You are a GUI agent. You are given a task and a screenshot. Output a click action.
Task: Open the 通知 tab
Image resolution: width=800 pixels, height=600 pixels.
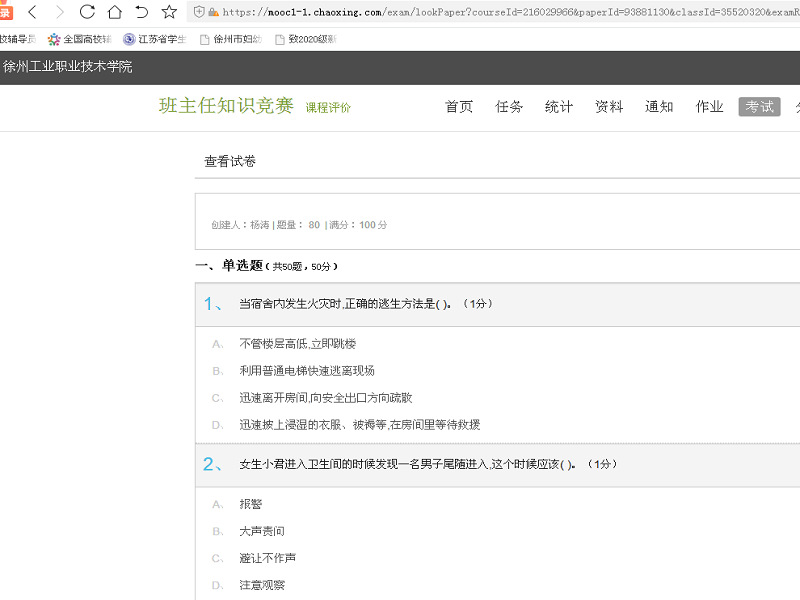click(x=659, y=107)
